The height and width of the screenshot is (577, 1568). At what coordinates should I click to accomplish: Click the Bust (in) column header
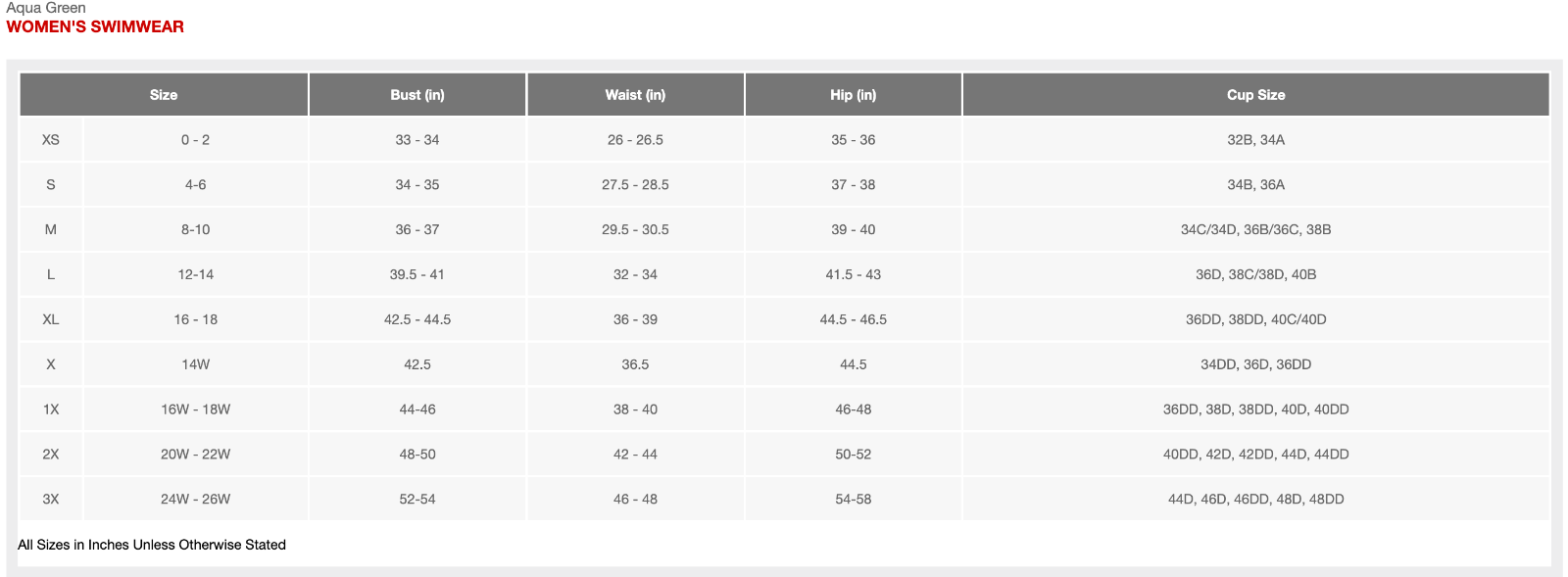point(417,95)
